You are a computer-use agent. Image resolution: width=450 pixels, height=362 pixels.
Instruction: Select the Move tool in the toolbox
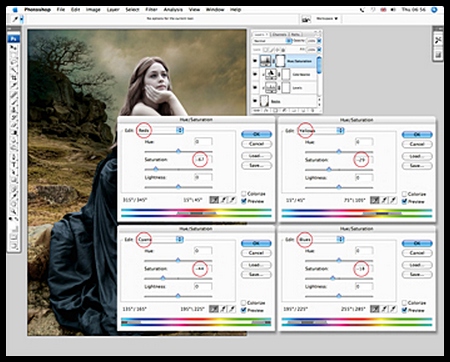[14, 48]
